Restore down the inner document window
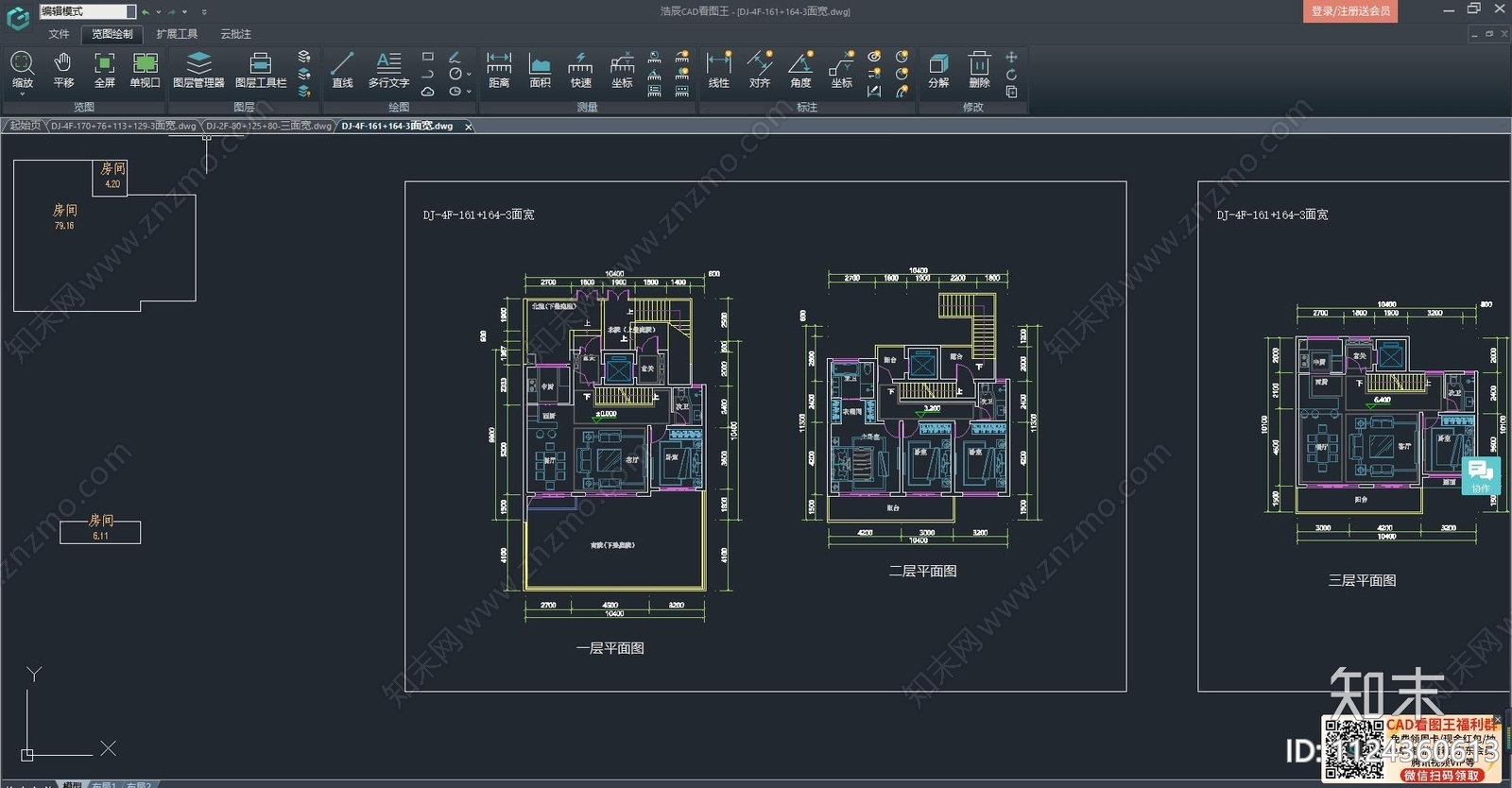 point(1490,34)
